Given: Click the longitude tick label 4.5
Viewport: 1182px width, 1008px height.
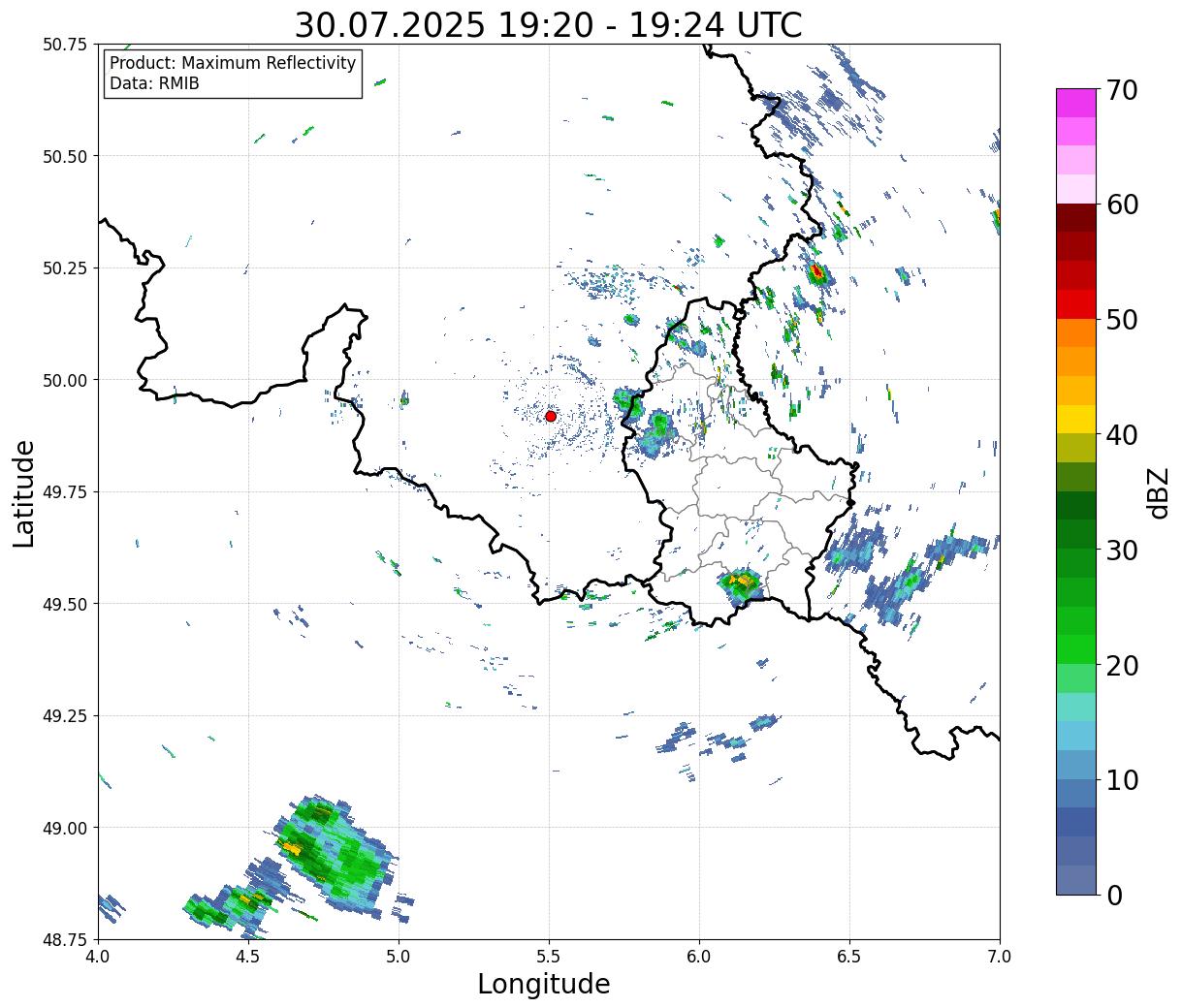Looking at the screenshot, I should tap(248, 957).
